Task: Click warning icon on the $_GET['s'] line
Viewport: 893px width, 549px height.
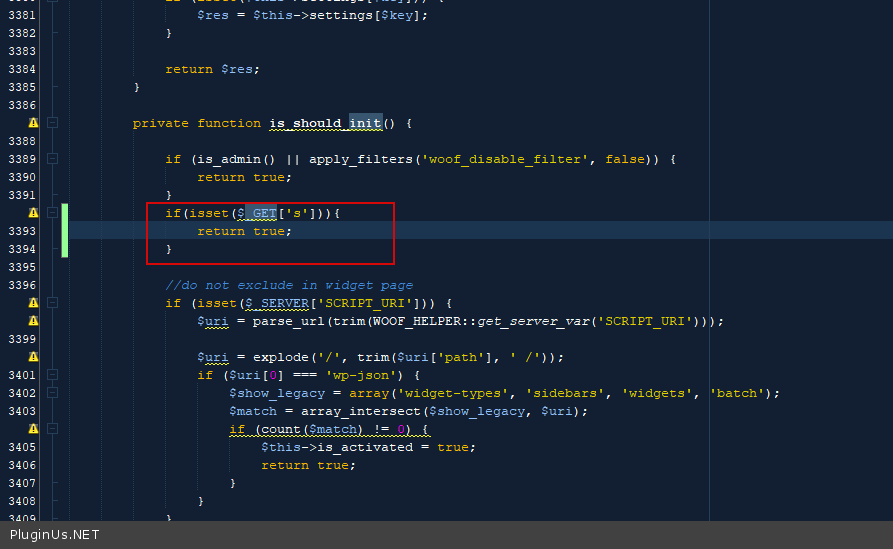Action: tap(33, 213)
